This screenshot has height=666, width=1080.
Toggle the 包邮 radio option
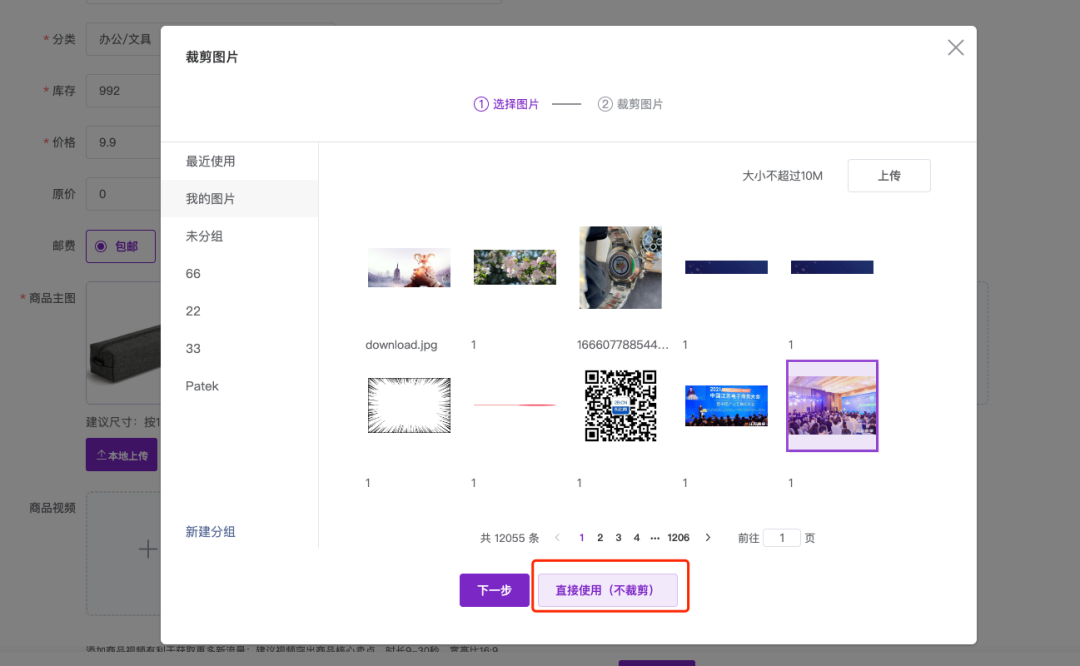pyautogui.click(x=101, y=246)
